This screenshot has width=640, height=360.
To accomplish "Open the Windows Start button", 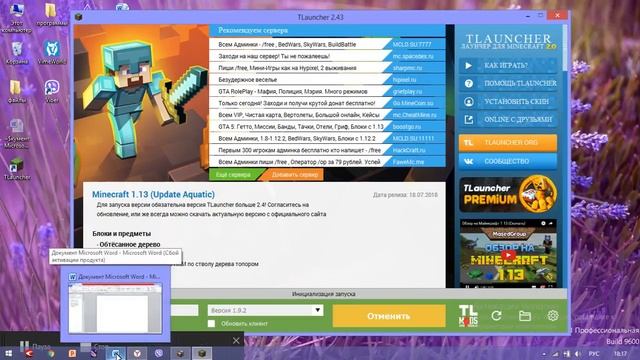I will pos(8,353).
